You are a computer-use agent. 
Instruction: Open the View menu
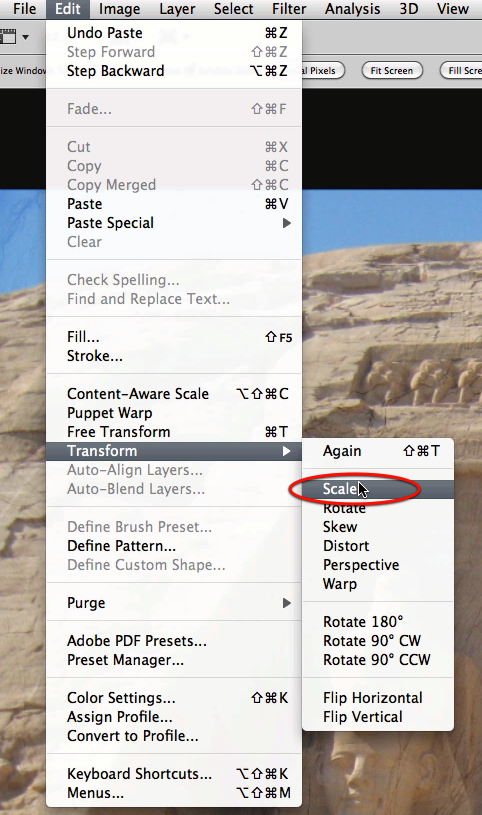coord(452,9)
